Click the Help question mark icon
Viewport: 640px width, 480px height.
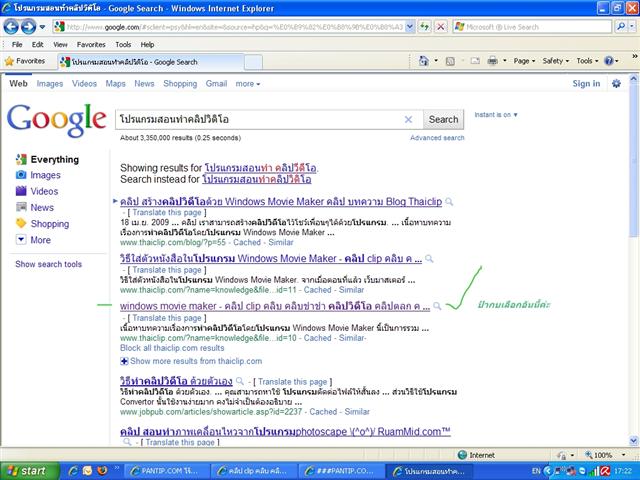click(x=609, y=61)
